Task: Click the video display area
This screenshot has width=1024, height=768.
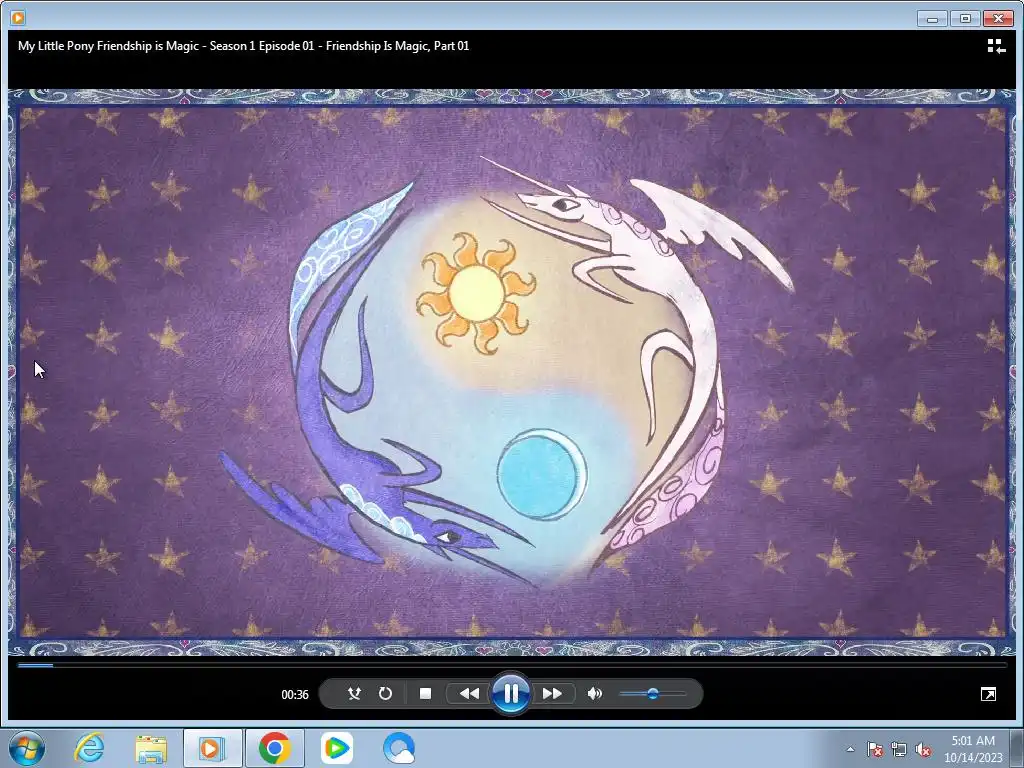Action: point(512,372)
